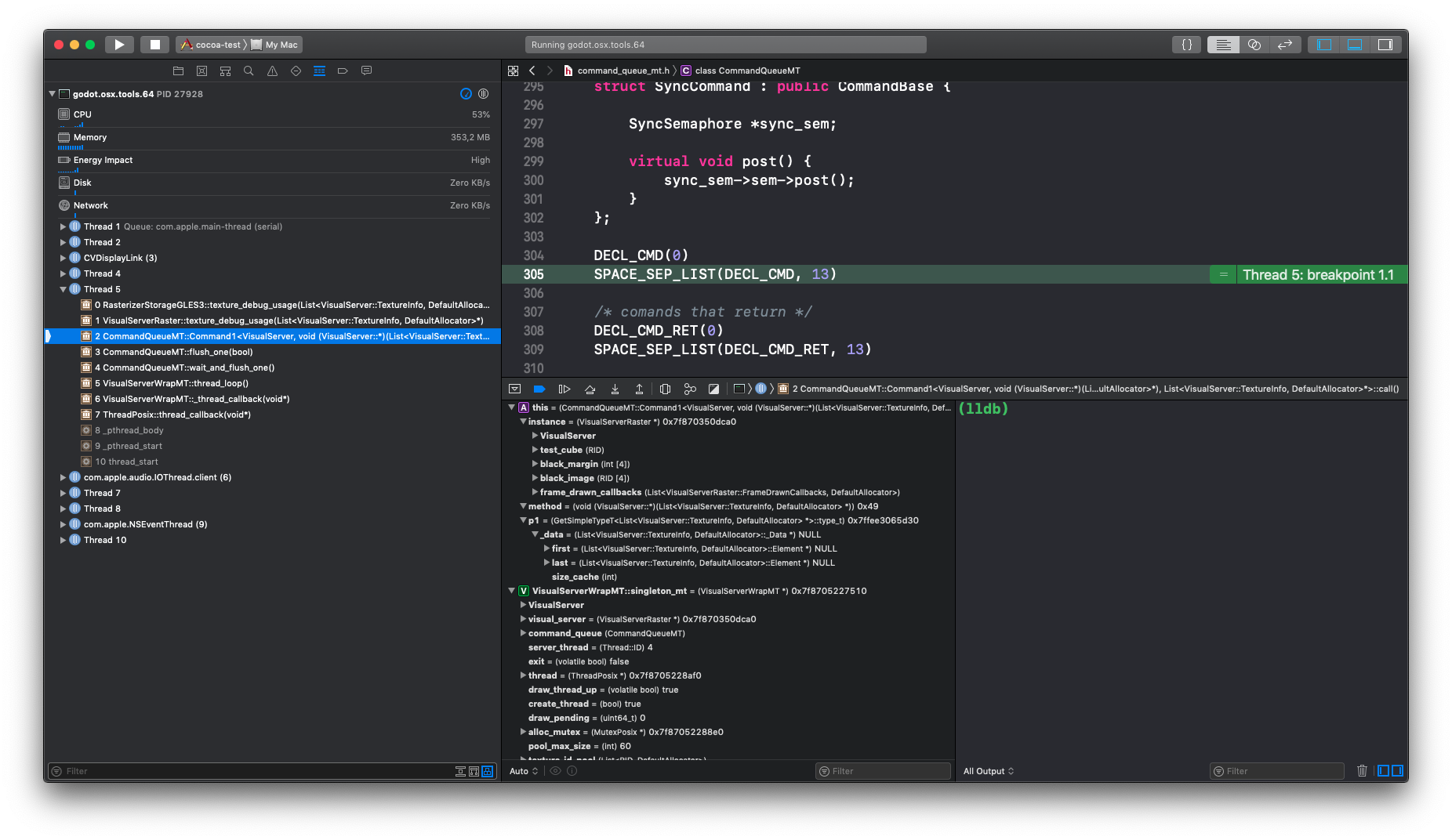Click the Debug Memory Graph icon

pyautogui.click(x=690, y=389)
